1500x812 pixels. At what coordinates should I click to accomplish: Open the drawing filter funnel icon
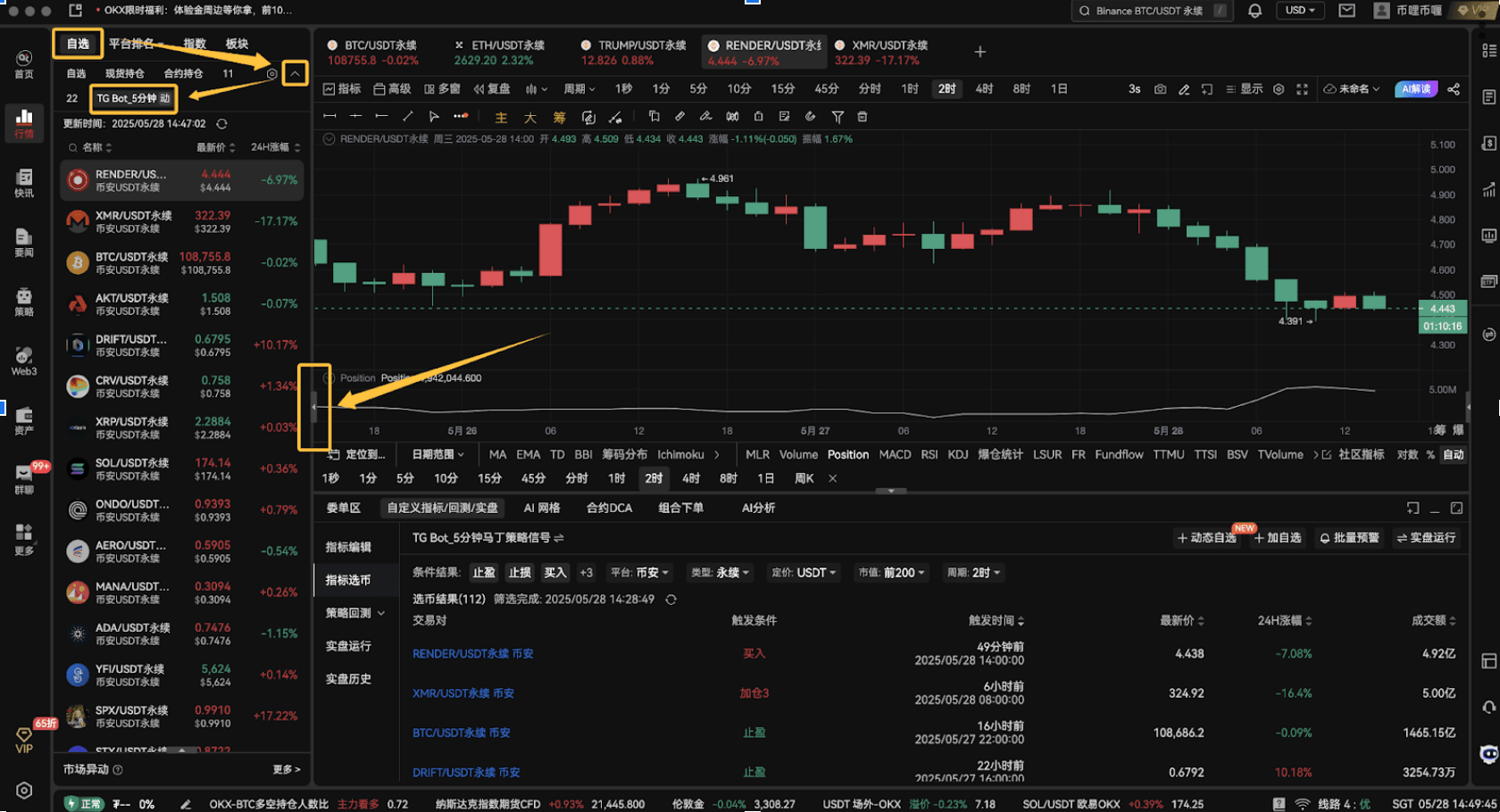click(x=837, y=117)
